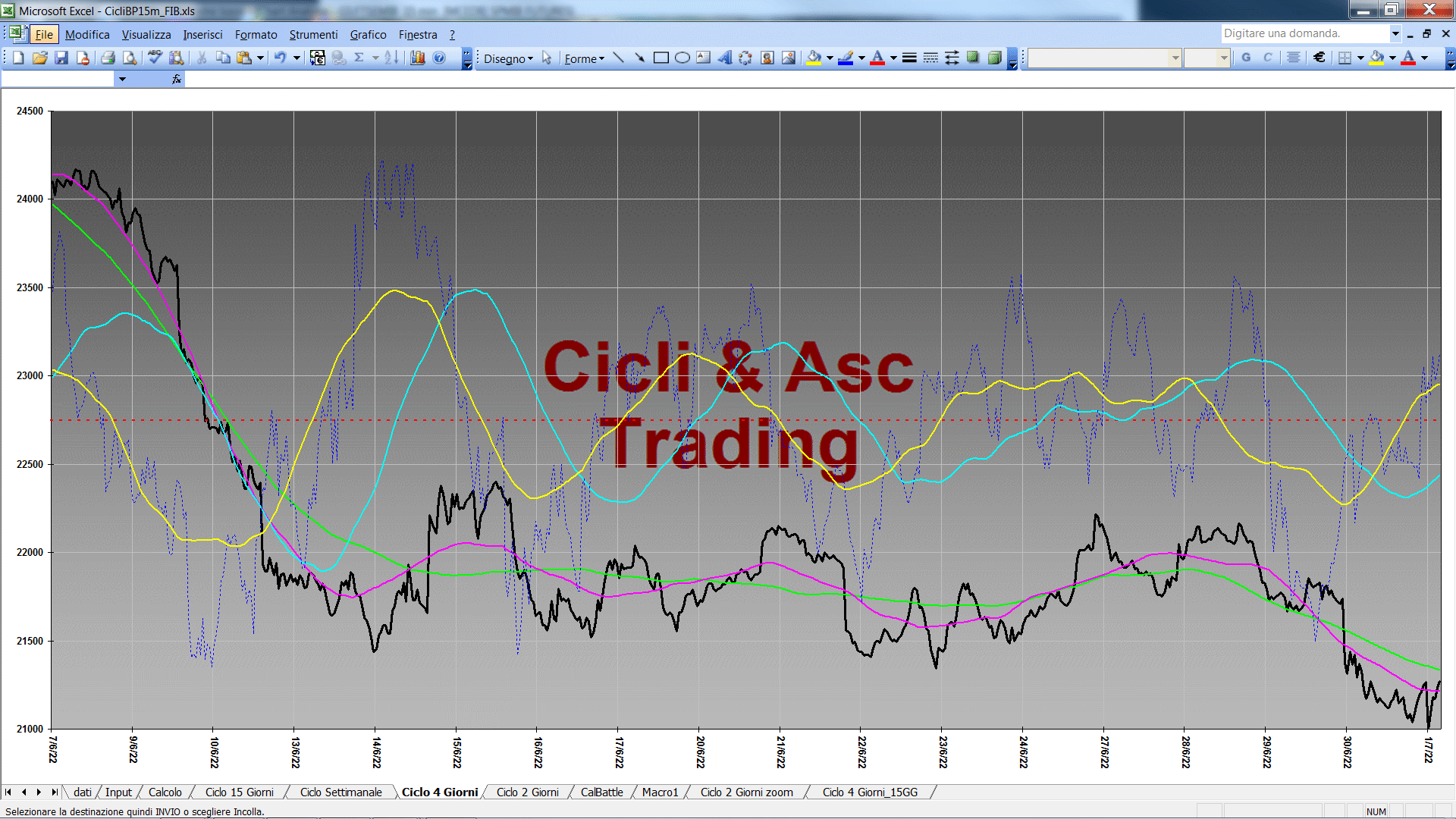
Task: Click the Paste clipboard icon
Action: tap(244, 58)
